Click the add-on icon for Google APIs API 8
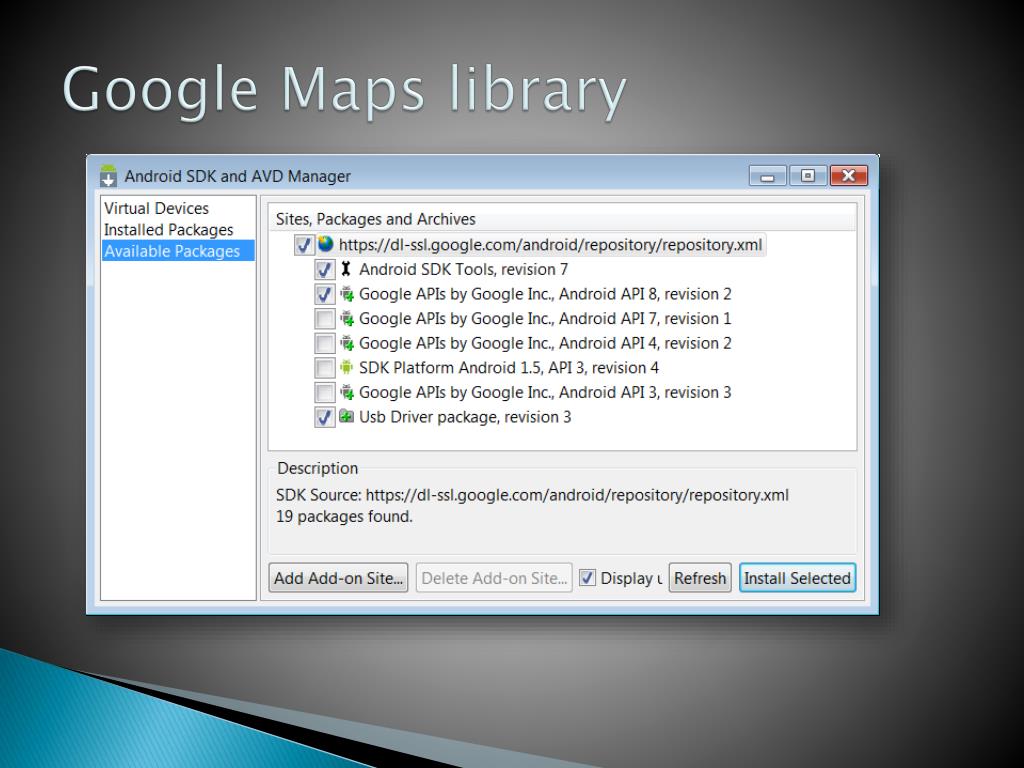This screenshot has width=1024, height=768. pyautogui.click(x=347, y=294)
